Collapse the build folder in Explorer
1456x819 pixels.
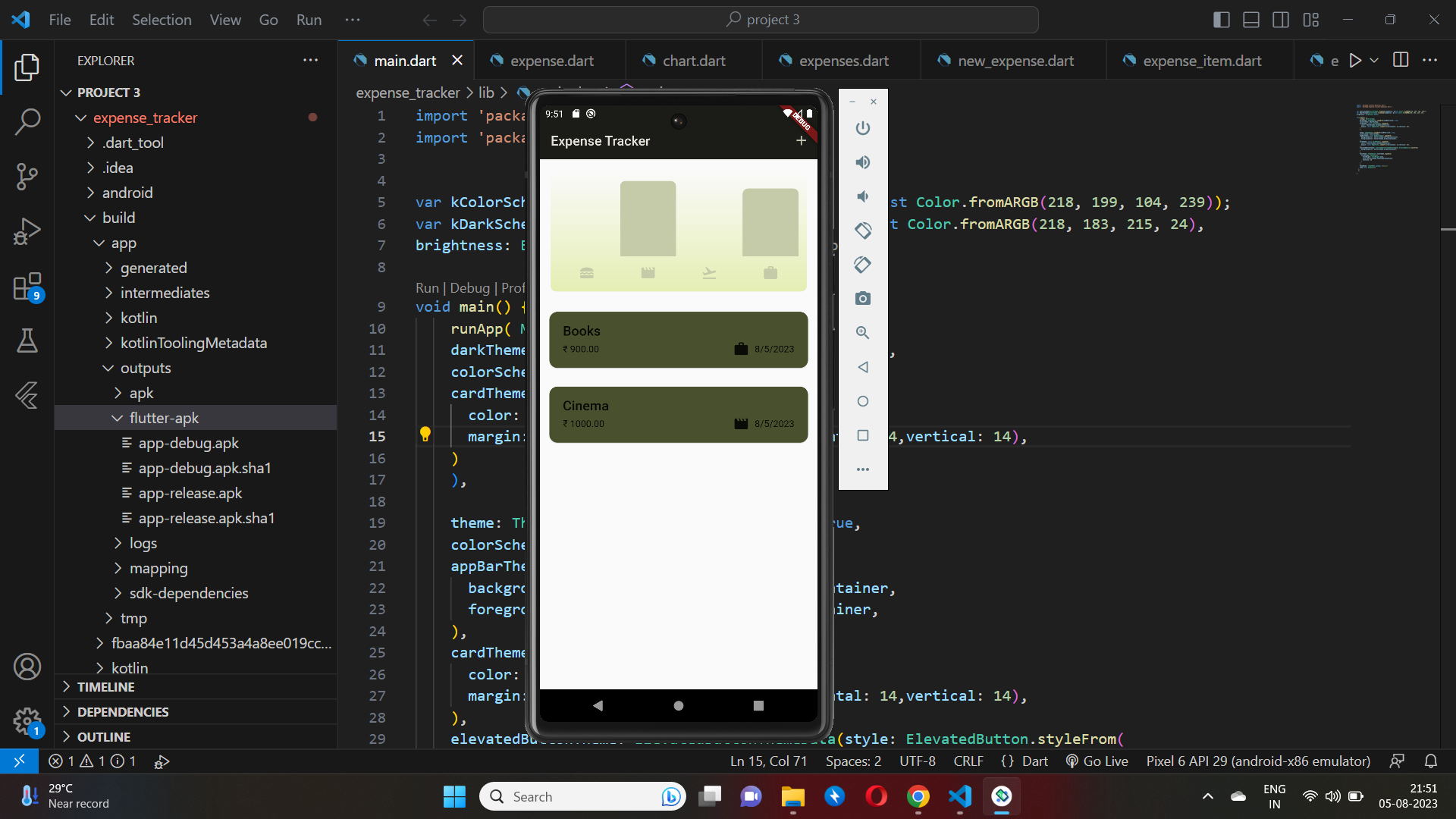[91, 218]
